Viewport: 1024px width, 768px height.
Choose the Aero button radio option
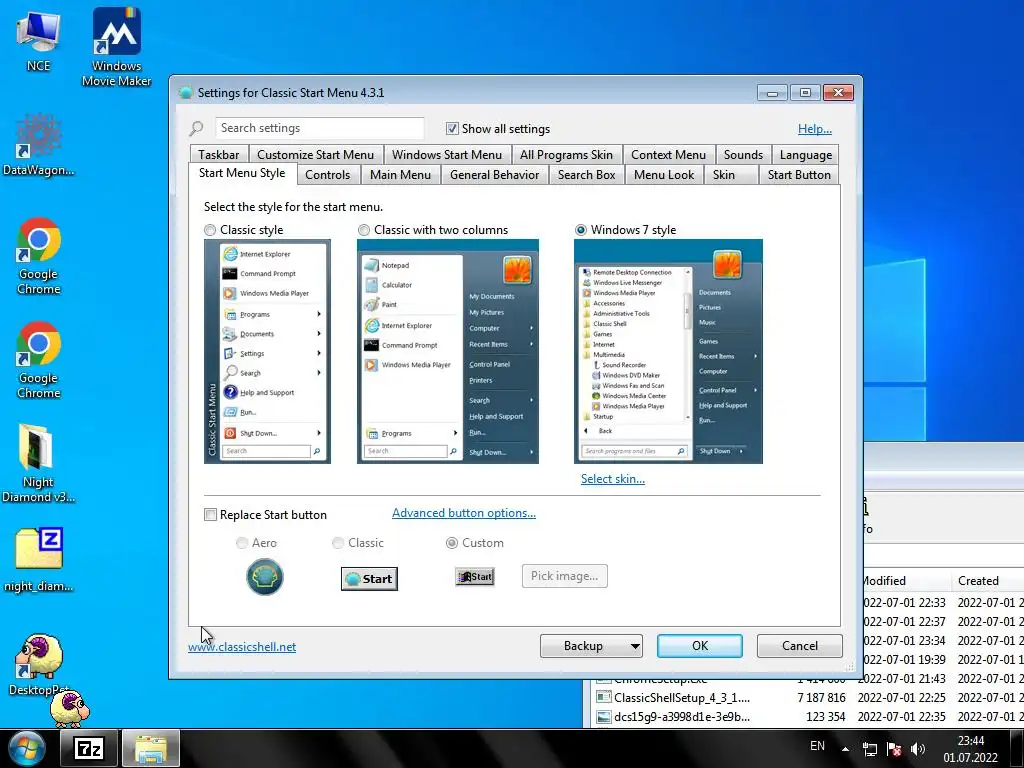pos(242,543)
